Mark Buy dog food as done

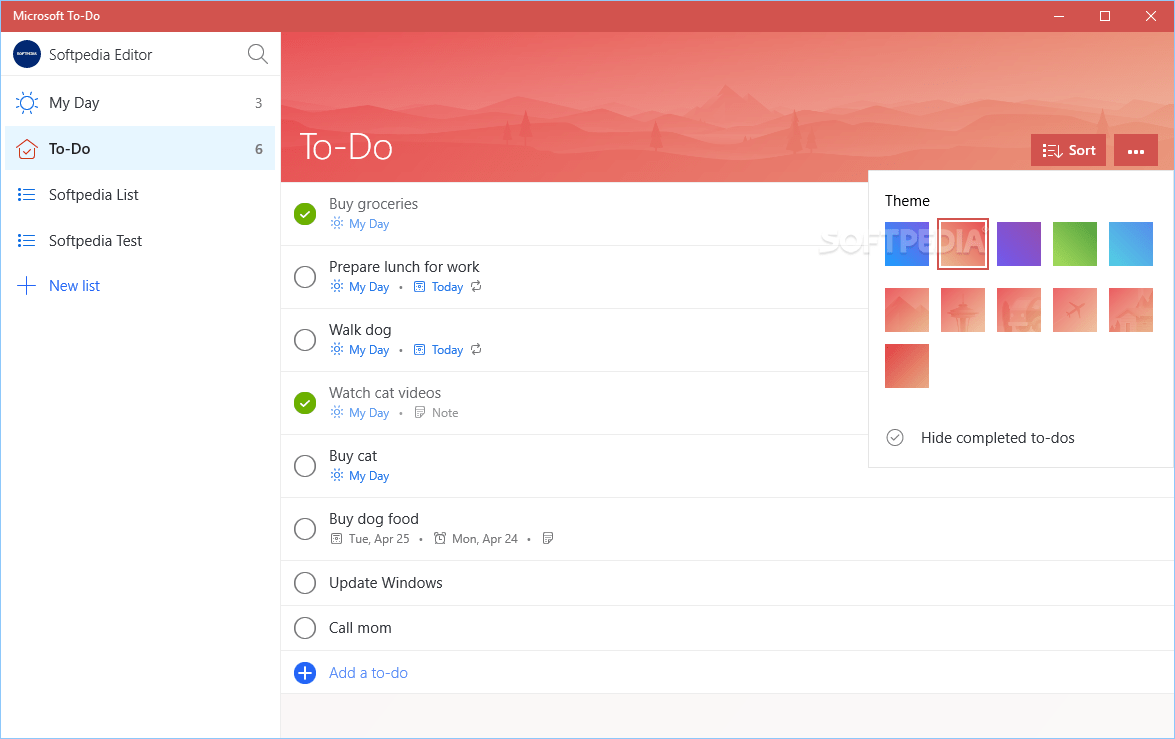(305, 529)
